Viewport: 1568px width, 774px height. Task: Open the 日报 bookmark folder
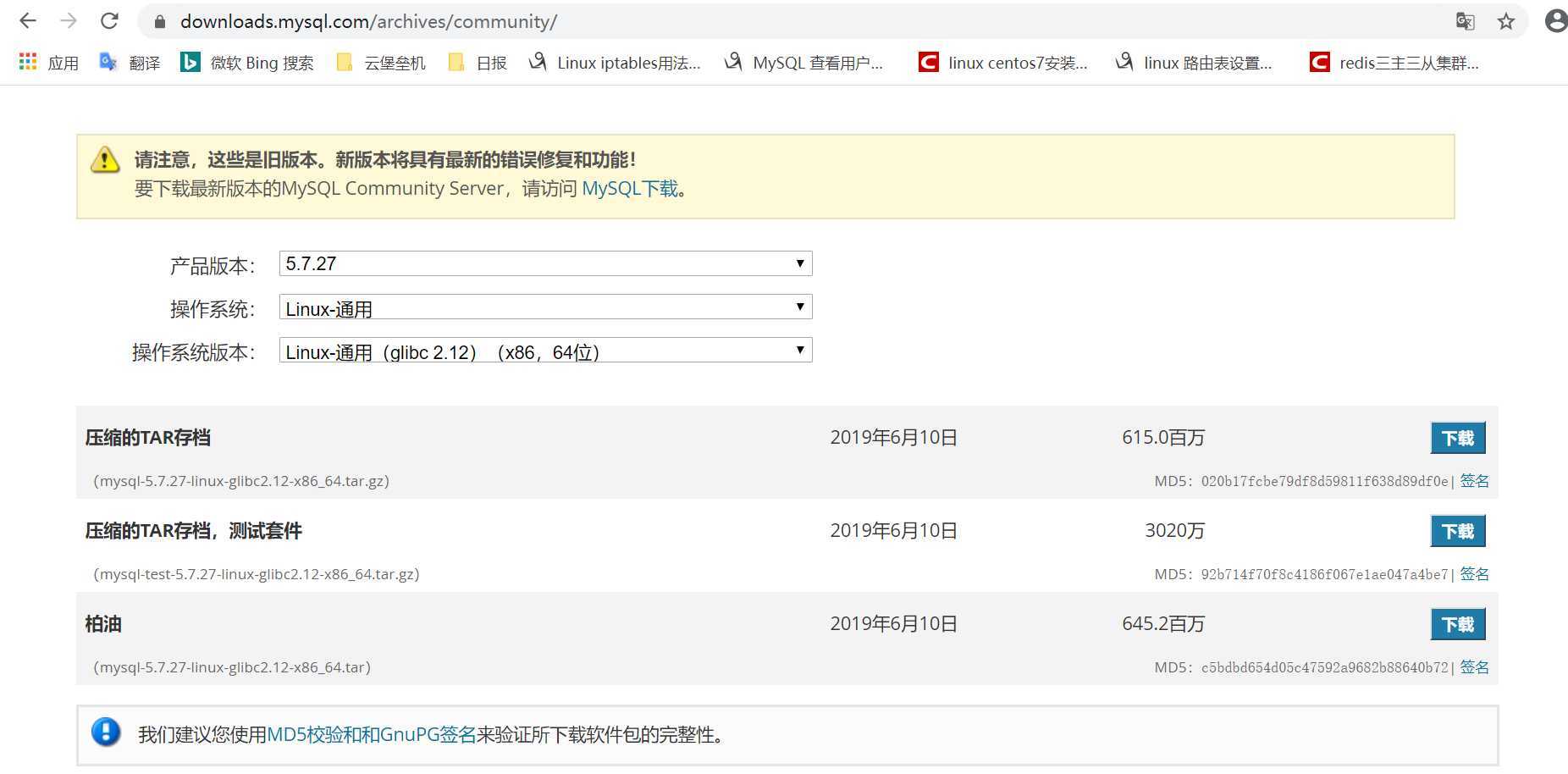tap(478, 63)
